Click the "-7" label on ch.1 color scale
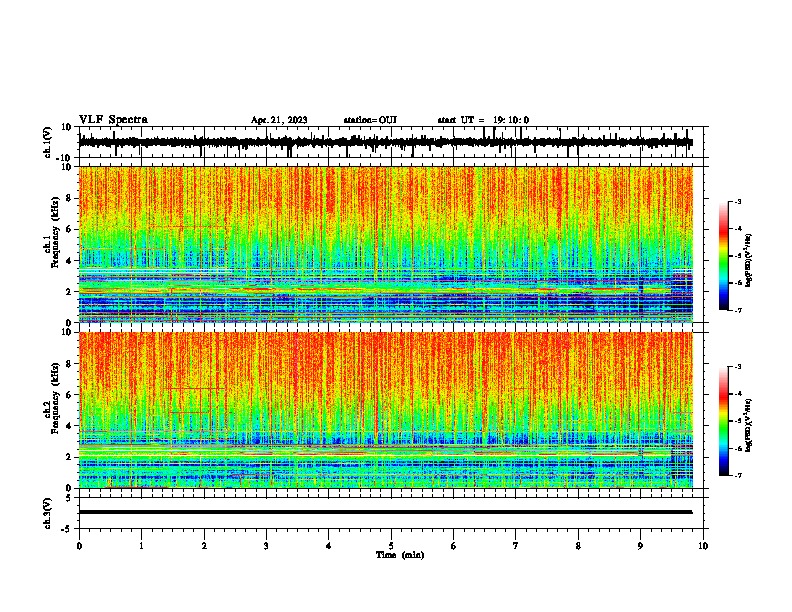This screenshot has width=792, height=612. pyautogui.click(x=737, y=310)
